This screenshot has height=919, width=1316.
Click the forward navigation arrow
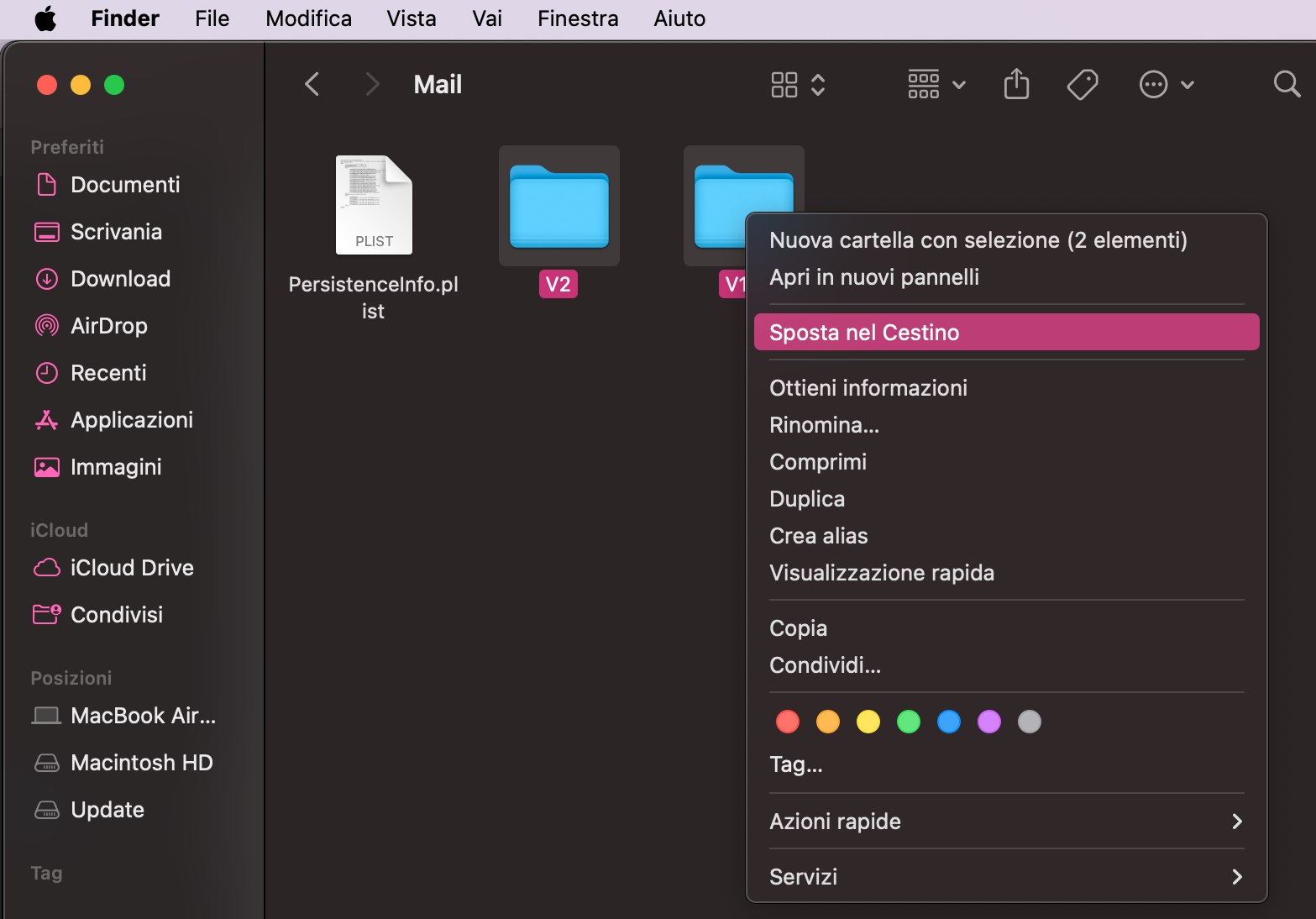pyautogui.click(x=372, y=84)
